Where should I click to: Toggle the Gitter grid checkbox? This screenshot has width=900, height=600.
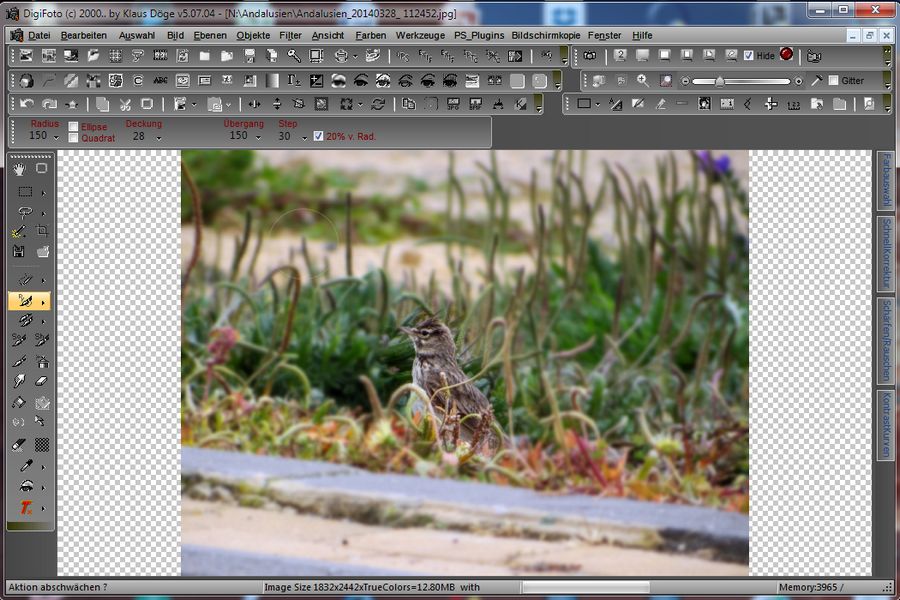pos(834,81)
